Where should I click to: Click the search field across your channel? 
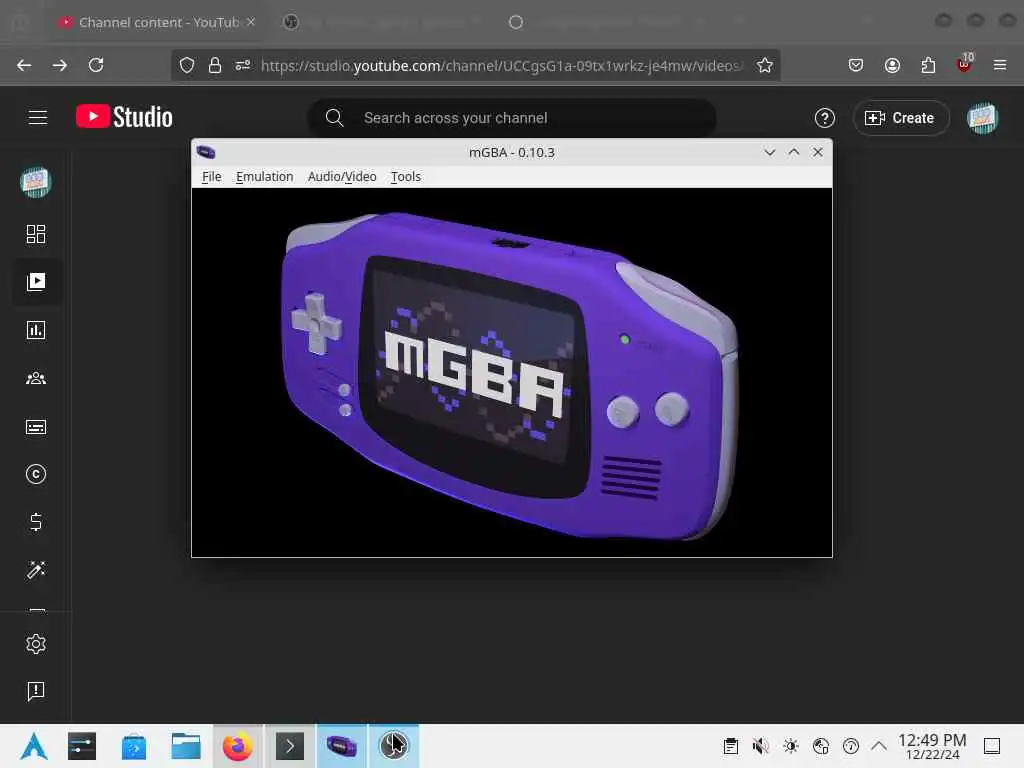[511, 118]
